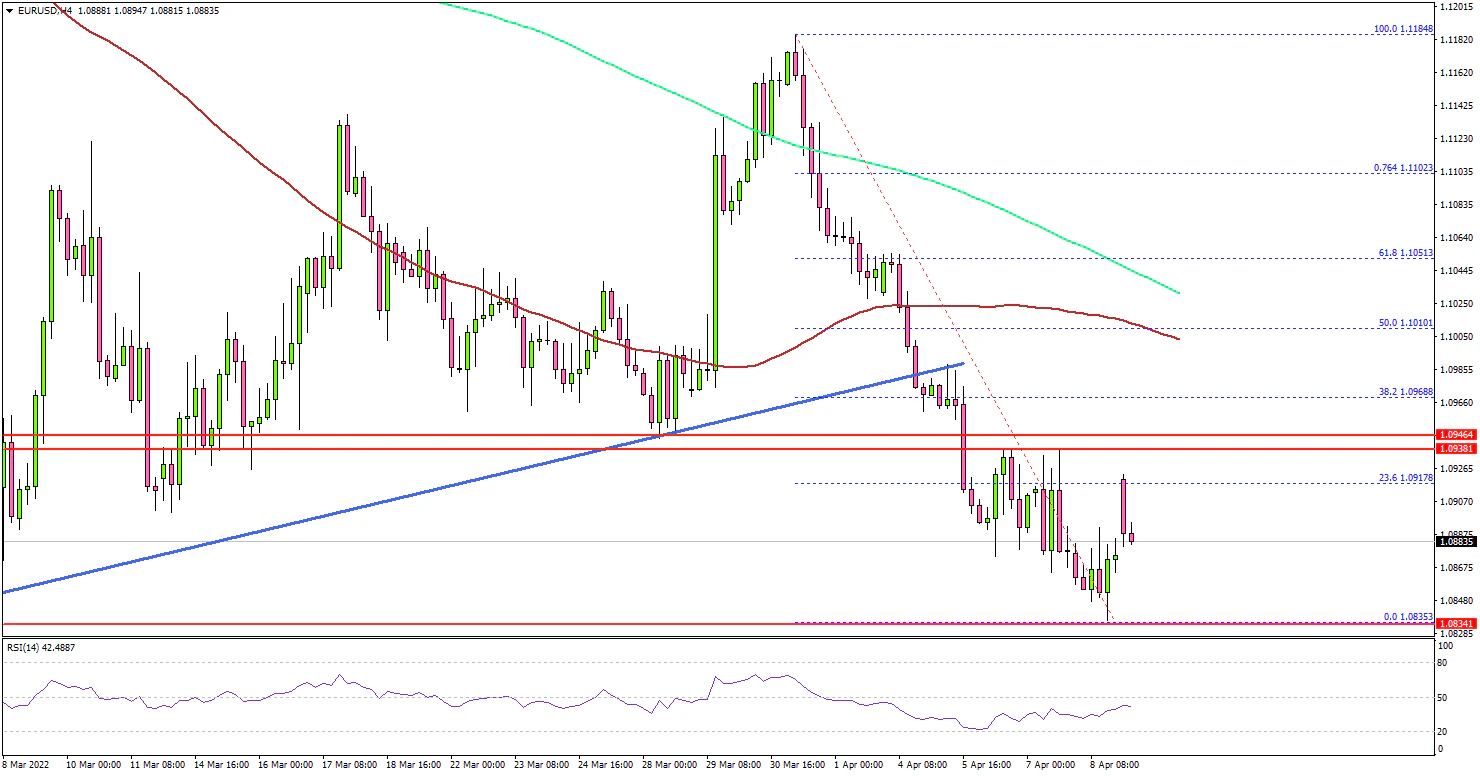The height and width of the screenshot is (776, 1480).
Task: Select the 38.2 Fibonacci level label
Action: 1404,393
